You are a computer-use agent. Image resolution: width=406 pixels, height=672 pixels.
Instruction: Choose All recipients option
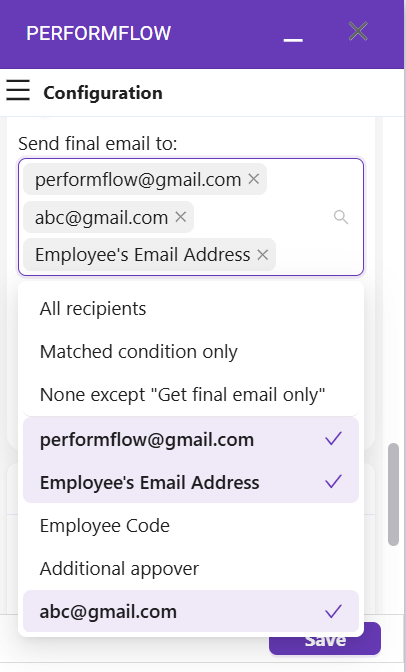click(191, 309)
